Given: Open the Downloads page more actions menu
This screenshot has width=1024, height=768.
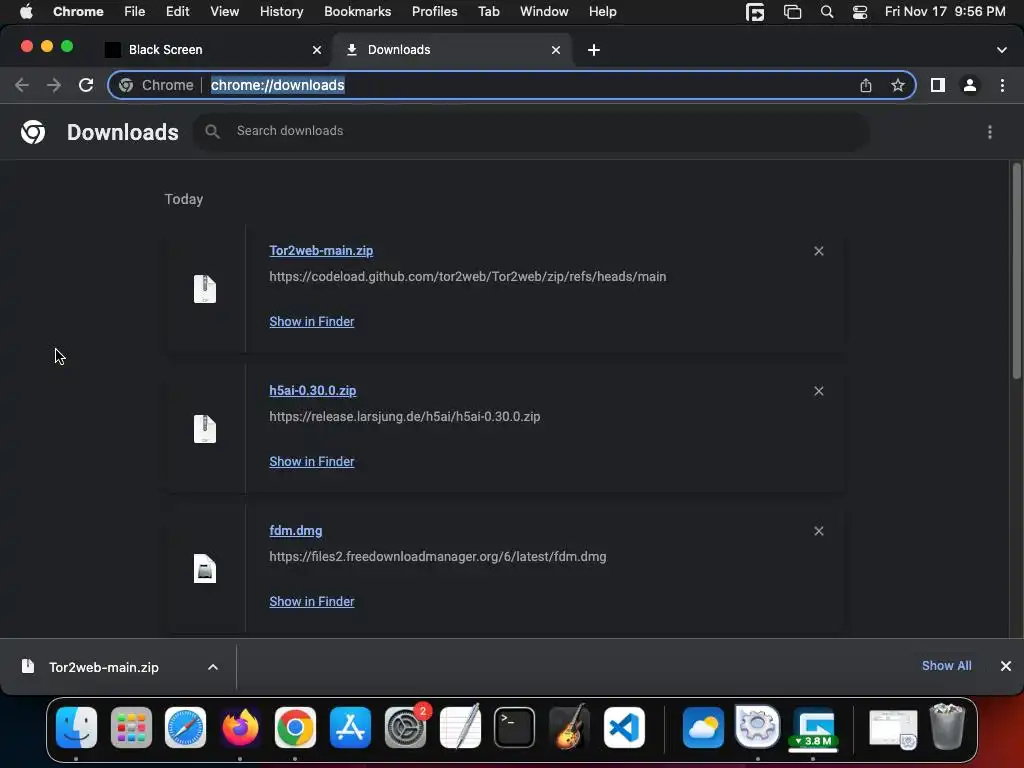Looking at the screenshot, I should click(x=990, y=132).
